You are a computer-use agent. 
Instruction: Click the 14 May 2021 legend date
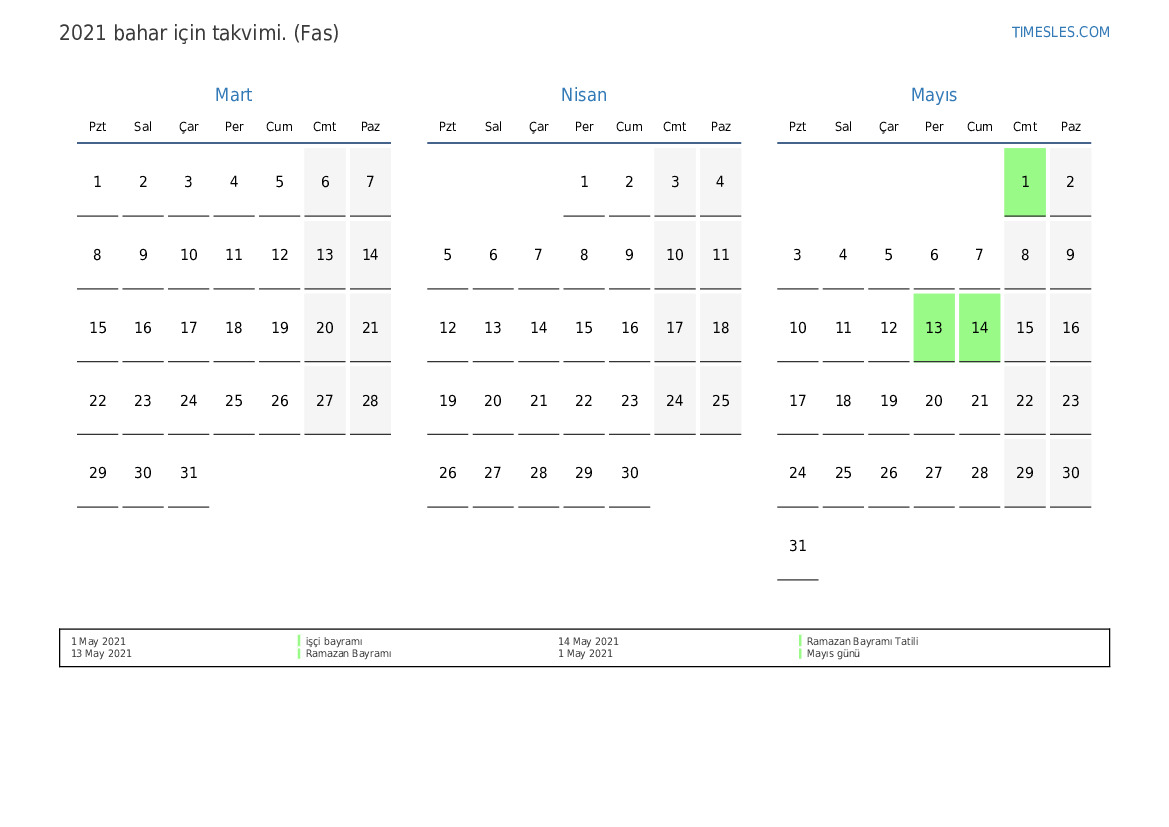coord(588,642)
